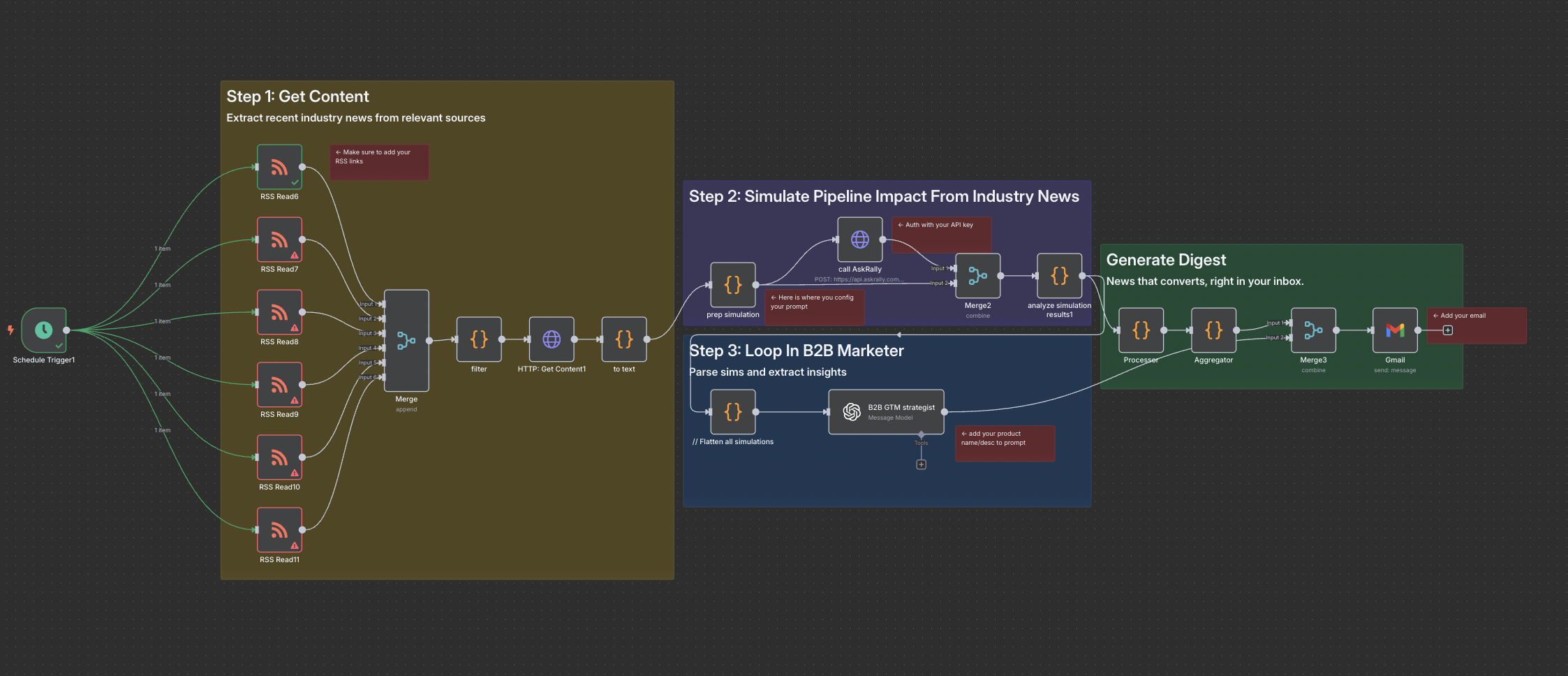Select the RSS Read9 node
Screen dimensions: 1568x676
[x=279, y=385]
